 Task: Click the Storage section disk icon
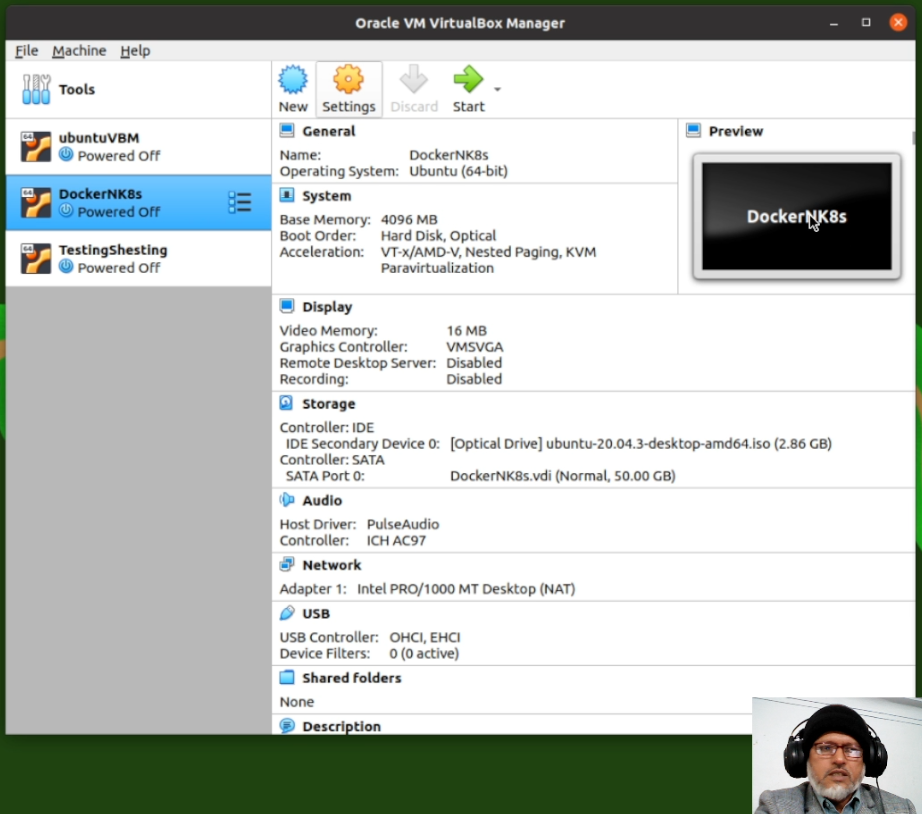285,403
